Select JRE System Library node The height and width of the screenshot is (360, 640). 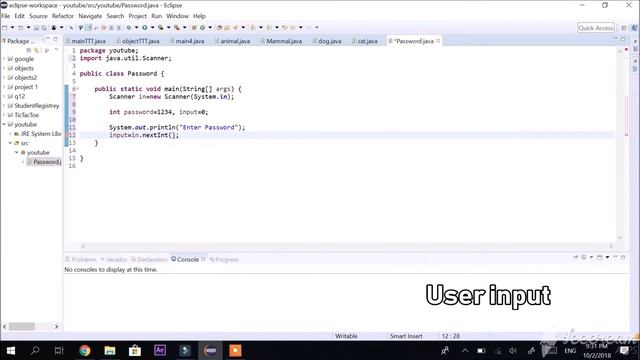pos(38,134)
